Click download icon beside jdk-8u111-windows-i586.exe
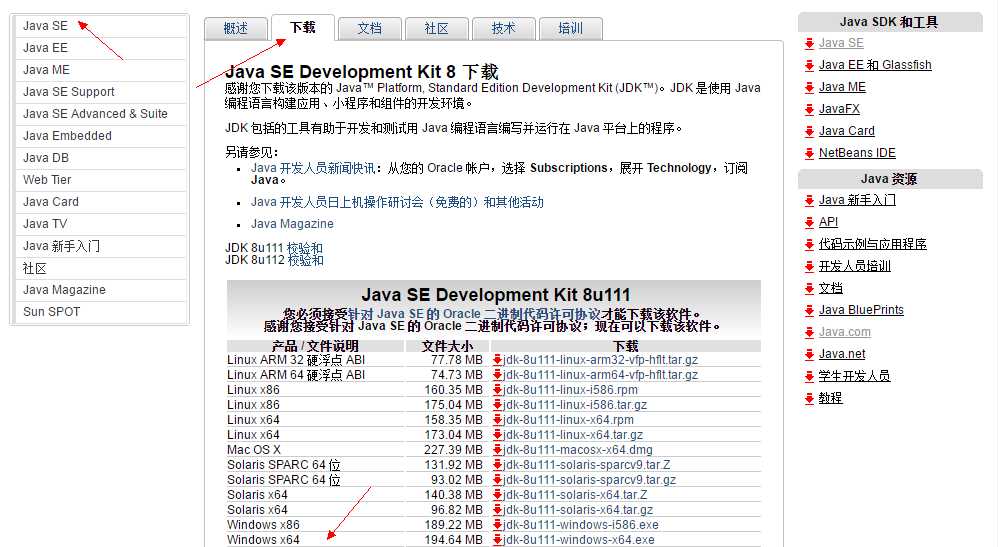 pos(497,525)
